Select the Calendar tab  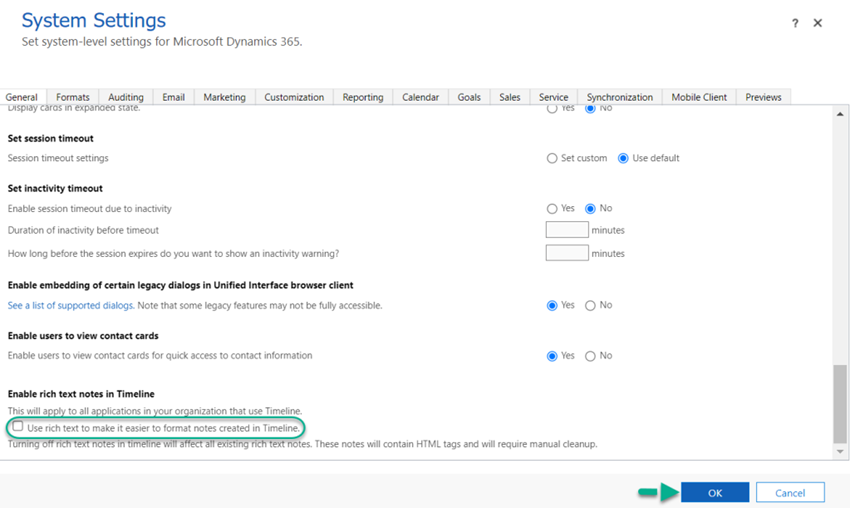(420, 97)
